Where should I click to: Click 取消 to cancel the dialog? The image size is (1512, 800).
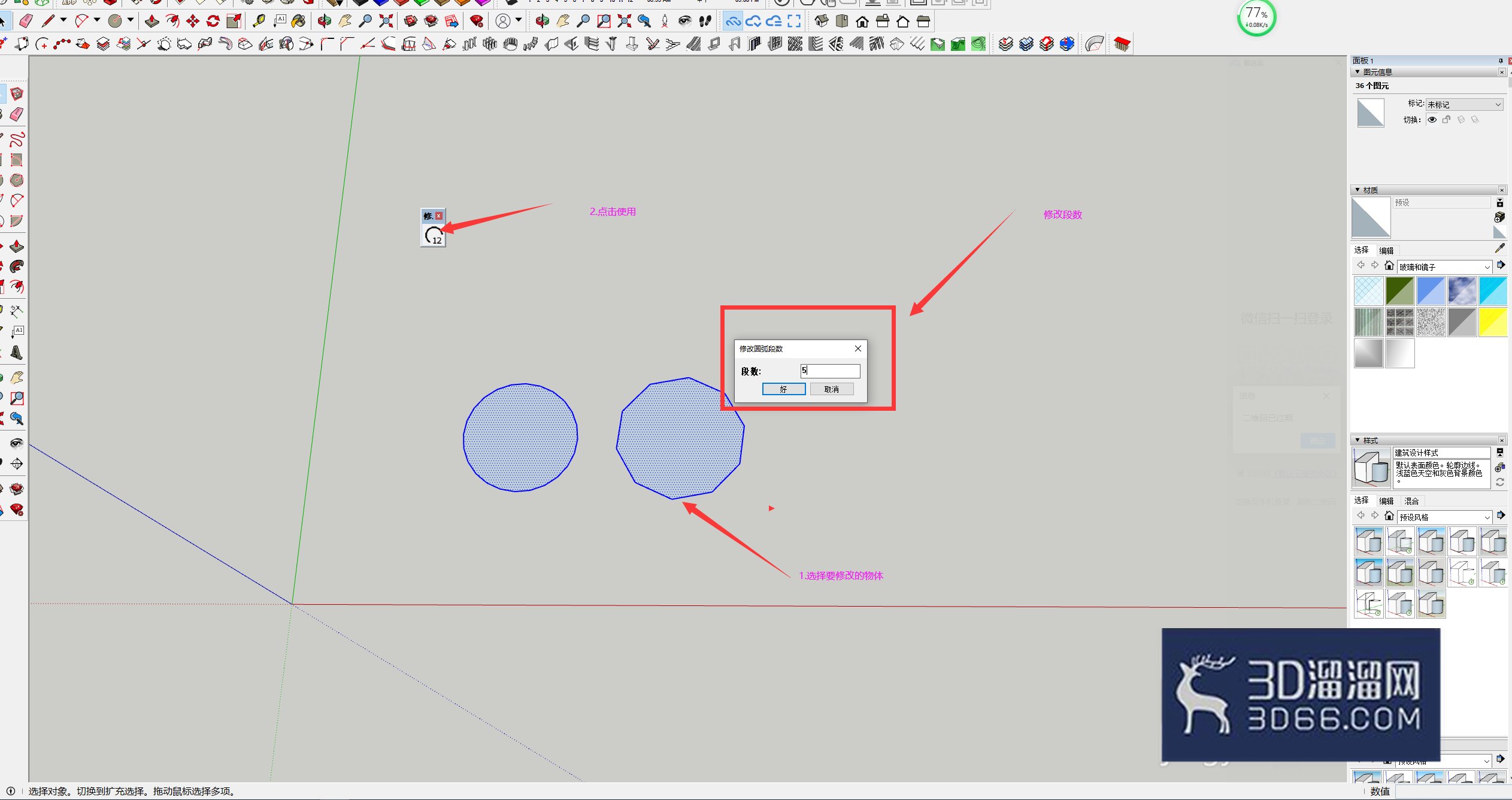pos(832,389)
